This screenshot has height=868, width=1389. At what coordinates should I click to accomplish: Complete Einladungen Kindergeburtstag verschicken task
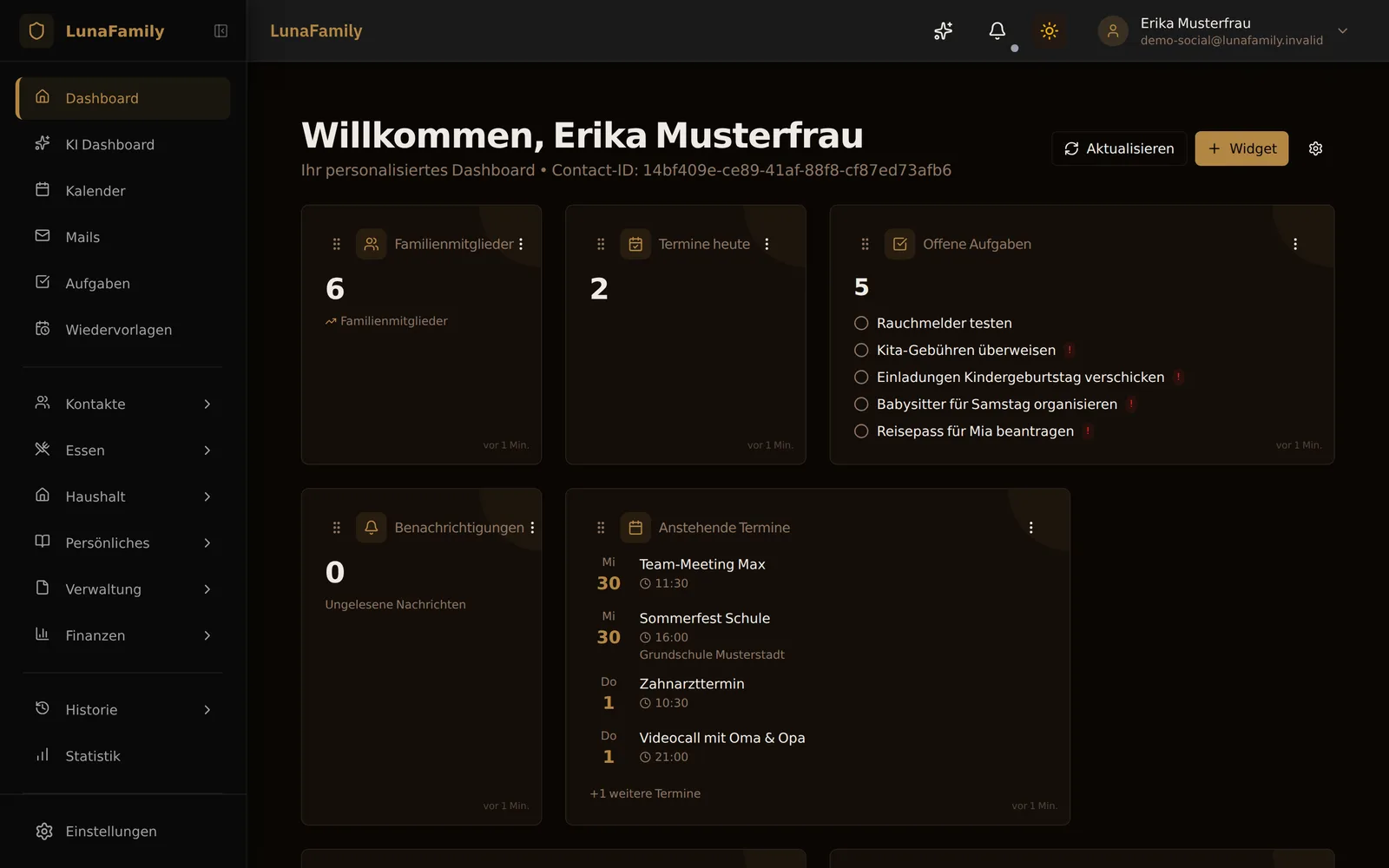861,377
